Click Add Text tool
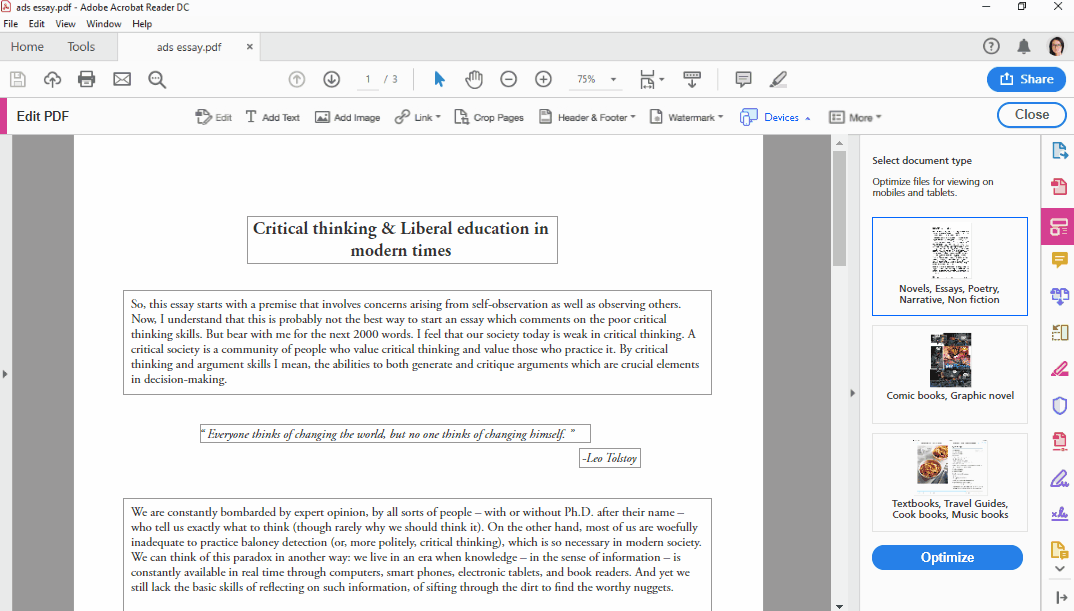The width and height of the screenshot is (1074, 611). (x=273, y=117)
